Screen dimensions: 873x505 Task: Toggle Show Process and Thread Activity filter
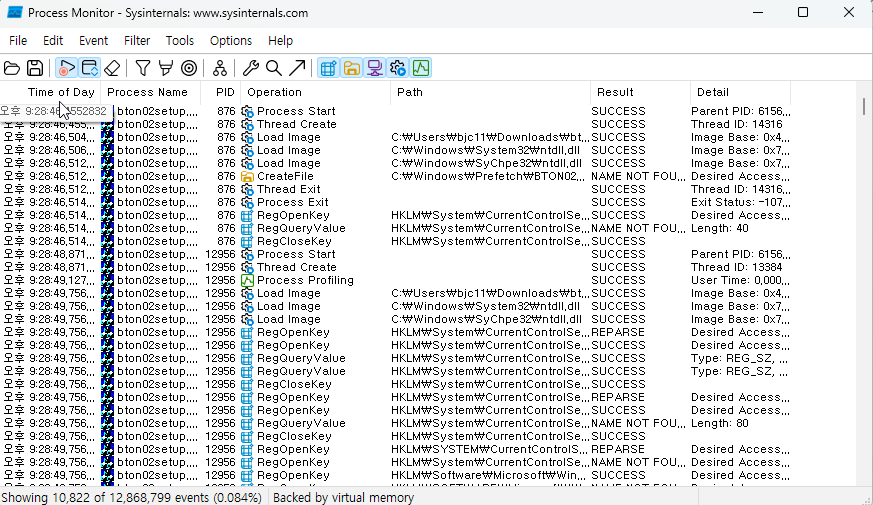pos(398,68)
